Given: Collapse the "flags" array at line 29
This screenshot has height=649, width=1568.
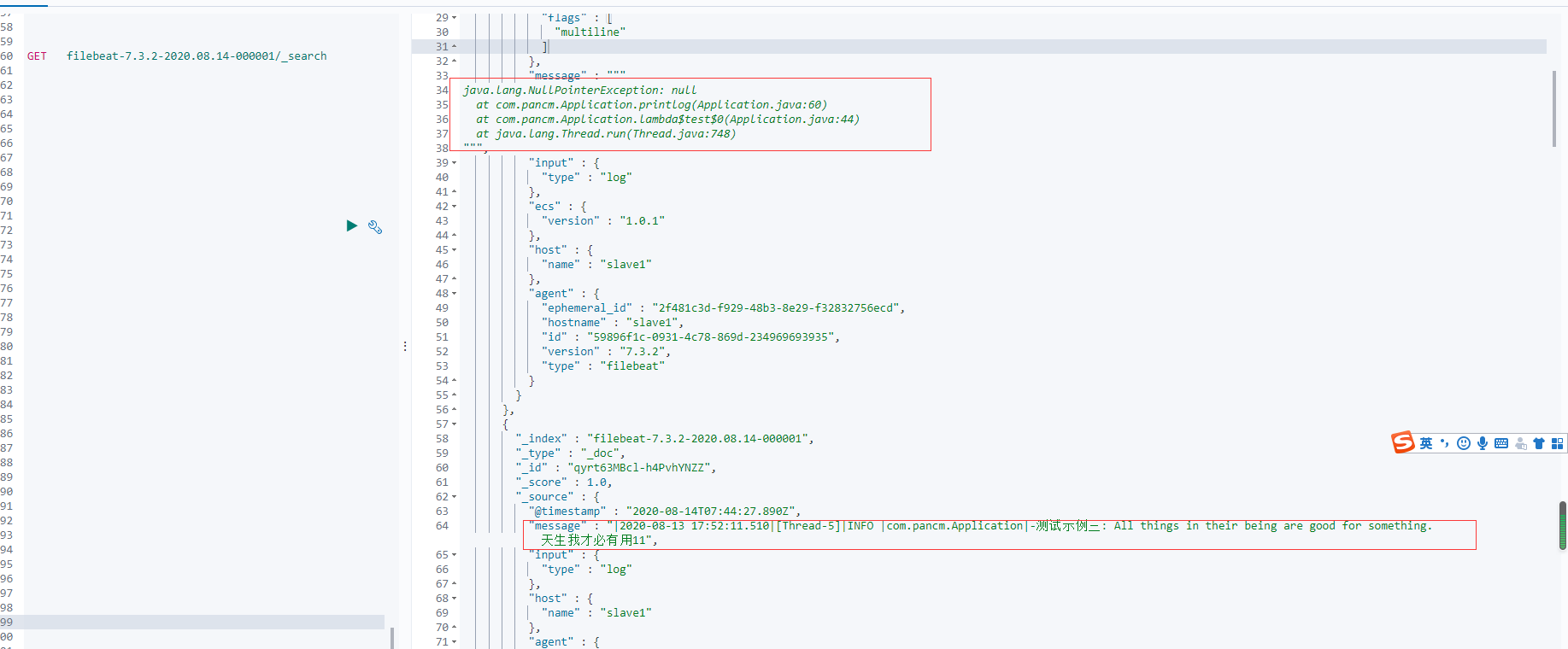Looking at the screenshot, I should [x=454, y=17].
